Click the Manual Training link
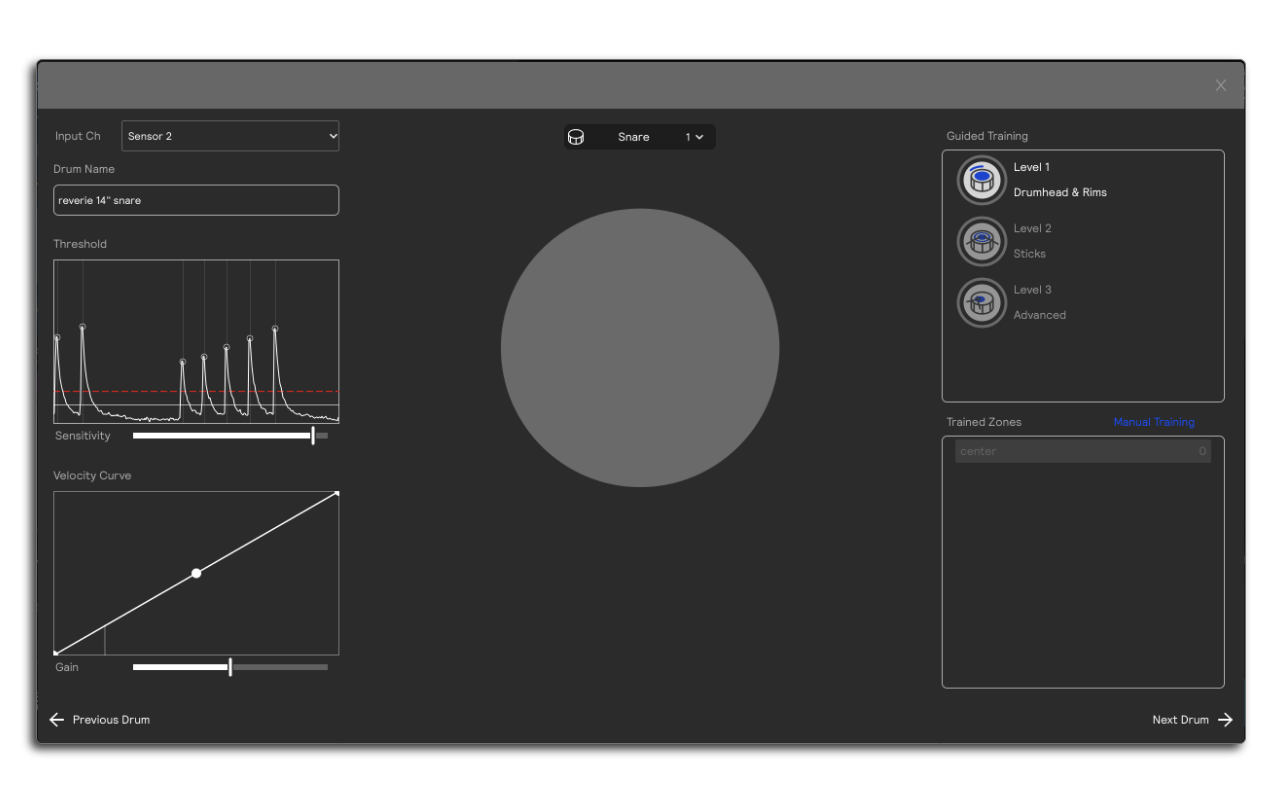Viewport: 1280px width, 800px height. click(1154, 422)
